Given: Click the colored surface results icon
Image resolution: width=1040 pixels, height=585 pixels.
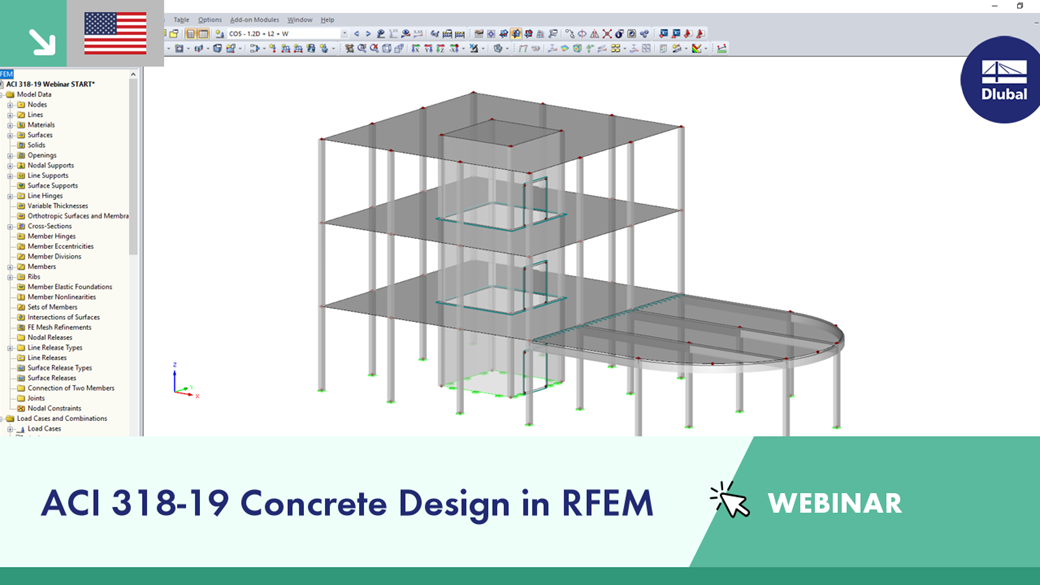Looking at the screenshot, I should pos(565,48).
